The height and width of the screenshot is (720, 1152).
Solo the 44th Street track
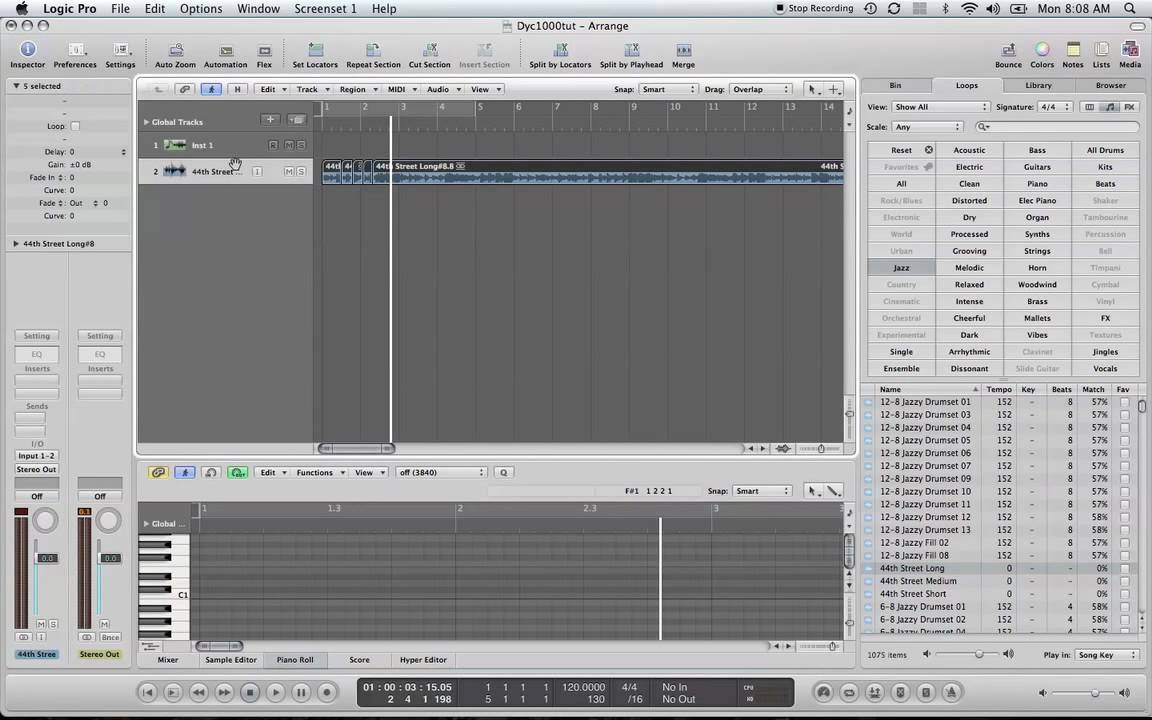pos(300,171)
